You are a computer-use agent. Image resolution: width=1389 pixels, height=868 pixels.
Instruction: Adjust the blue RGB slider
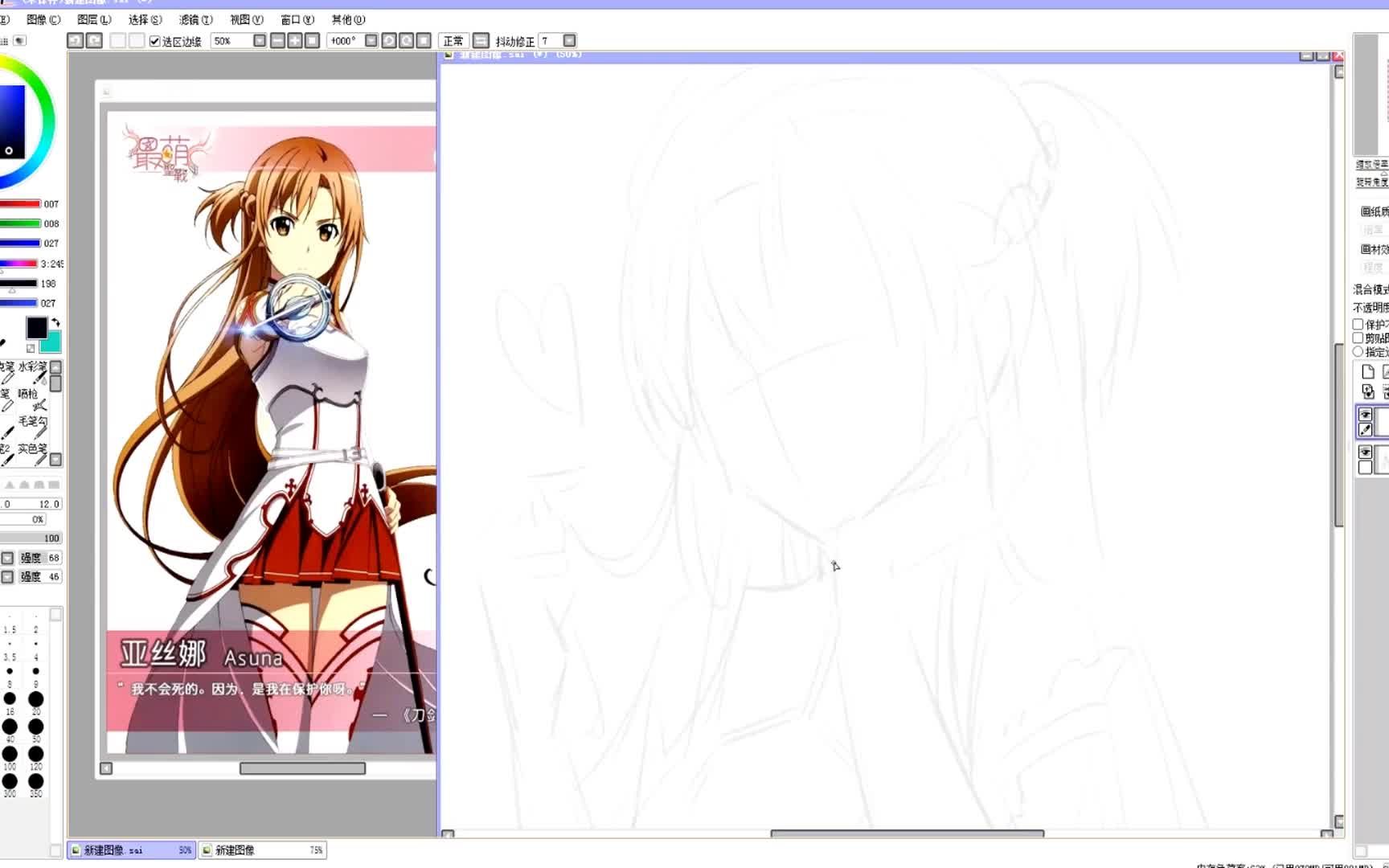(x=20, y=243)
